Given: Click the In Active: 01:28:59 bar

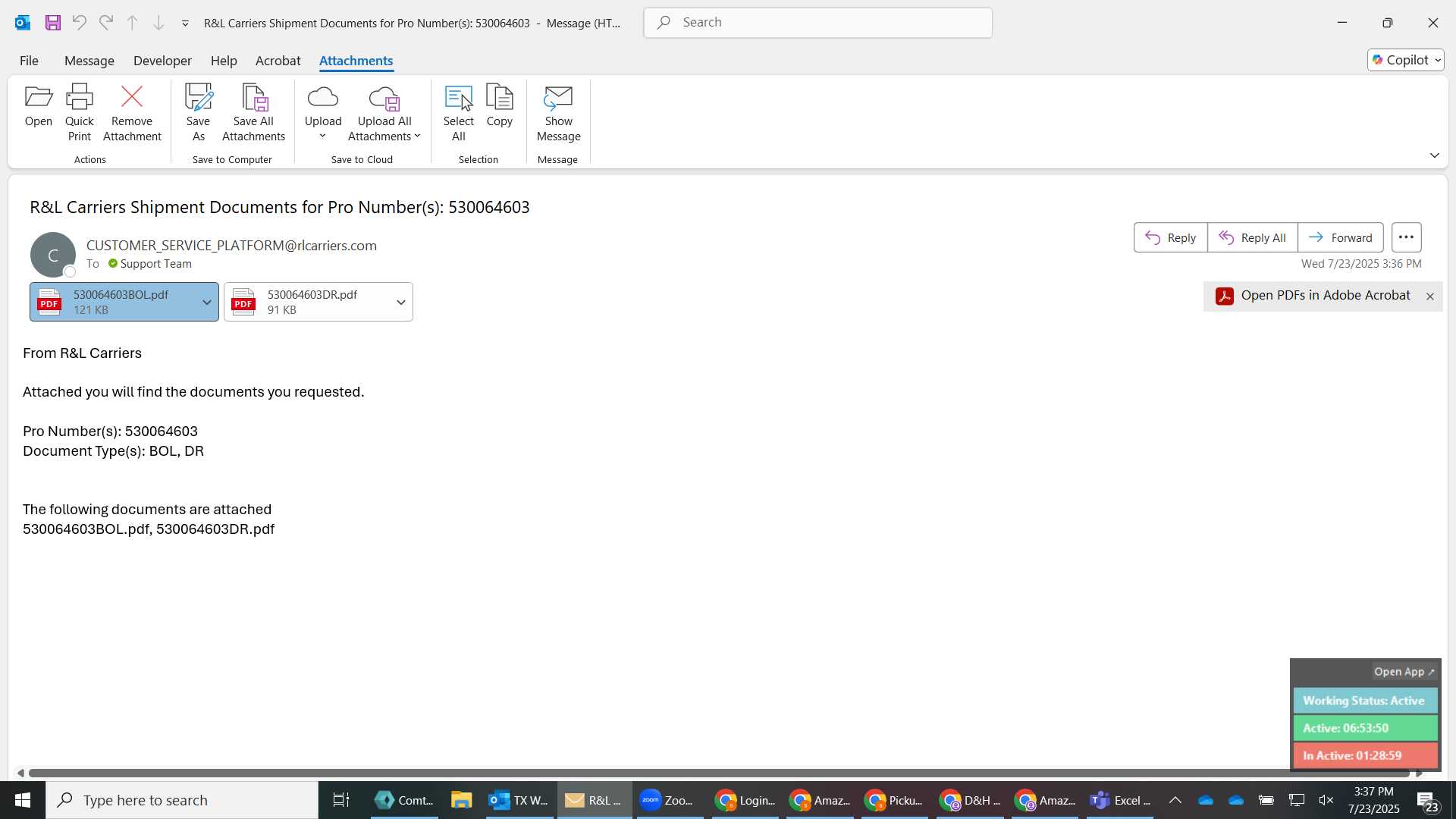Looking at the screenshot, I should point(1365,755).
